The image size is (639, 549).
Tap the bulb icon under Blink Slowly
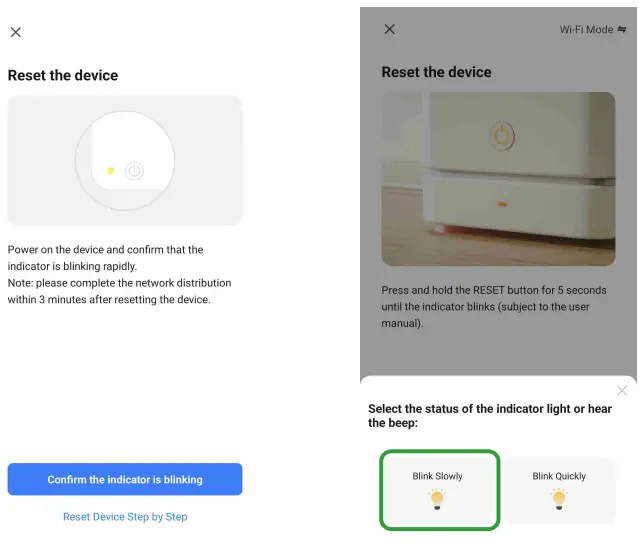pyautogui.click(x=438, y=499)
